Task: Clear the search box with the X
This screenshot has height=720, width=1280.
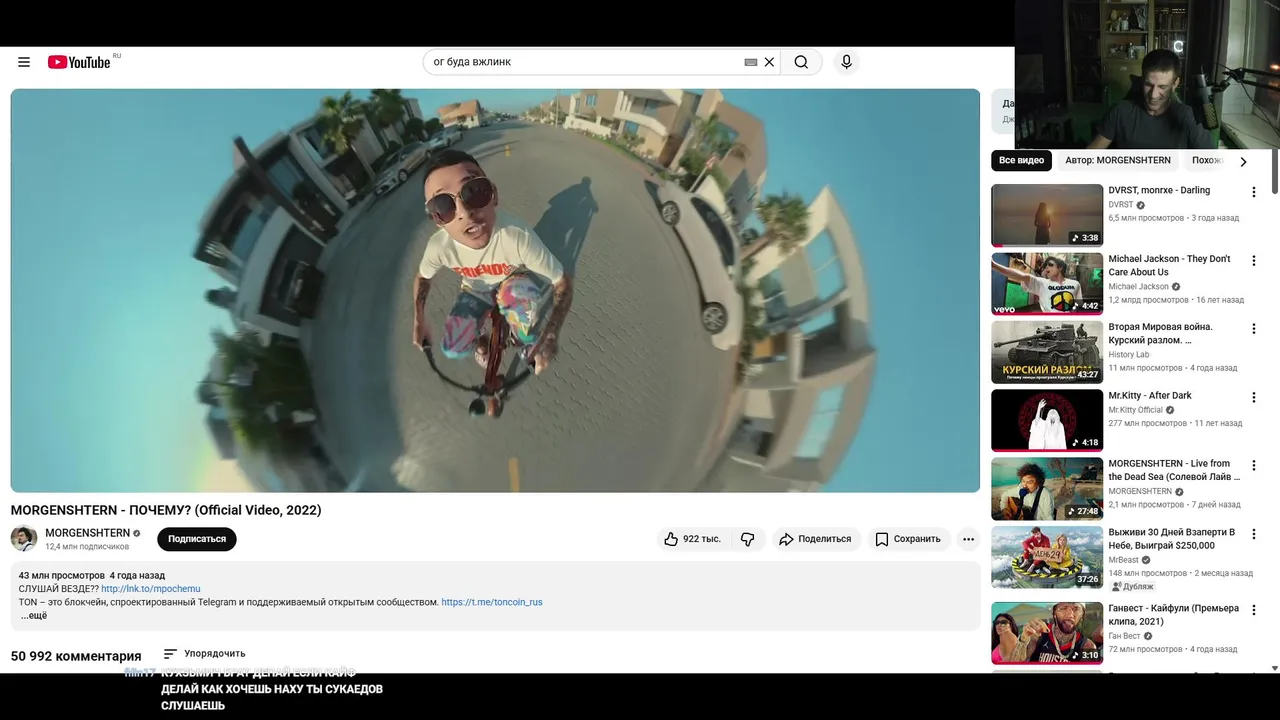Action: 769,62
